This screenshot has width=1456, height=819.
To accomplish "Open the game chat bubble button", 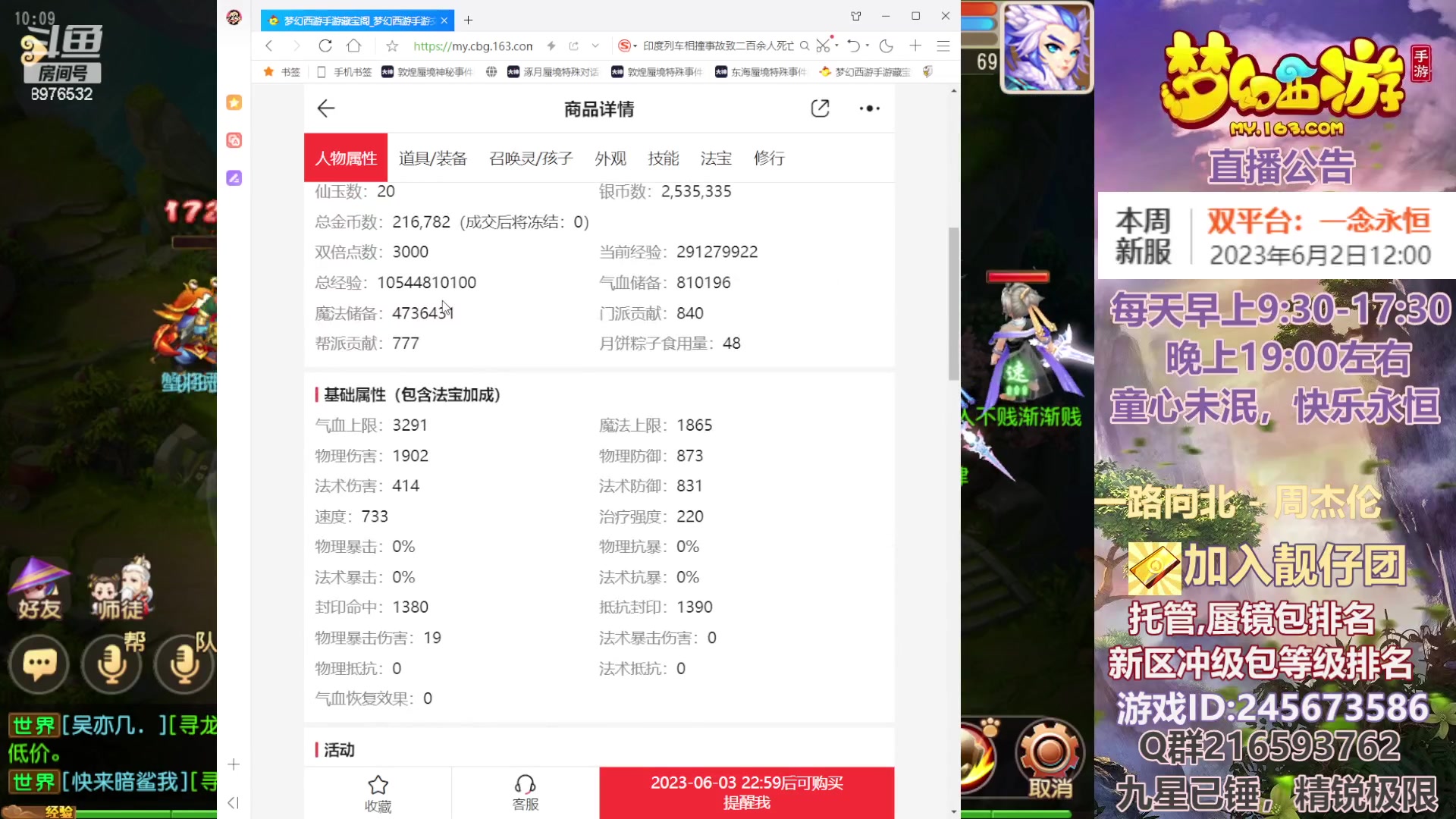I will coord(39,665).
